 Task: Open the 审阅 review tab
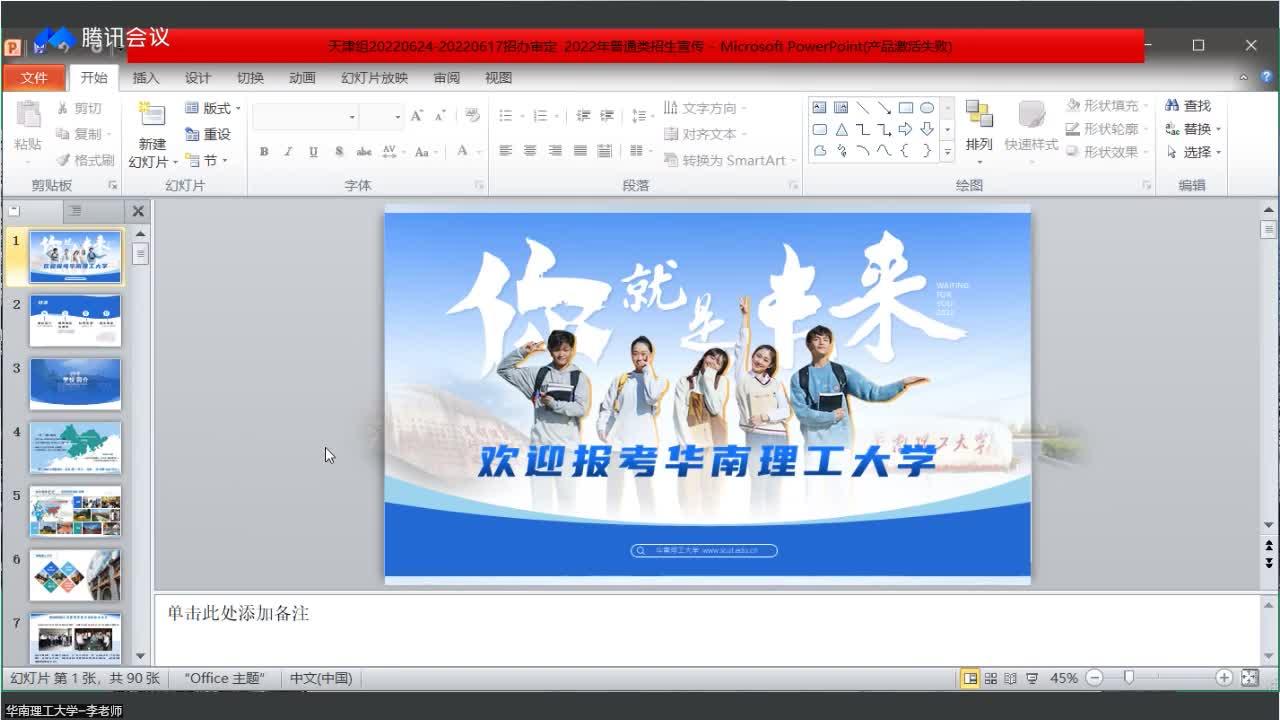(x=447, y=78)
